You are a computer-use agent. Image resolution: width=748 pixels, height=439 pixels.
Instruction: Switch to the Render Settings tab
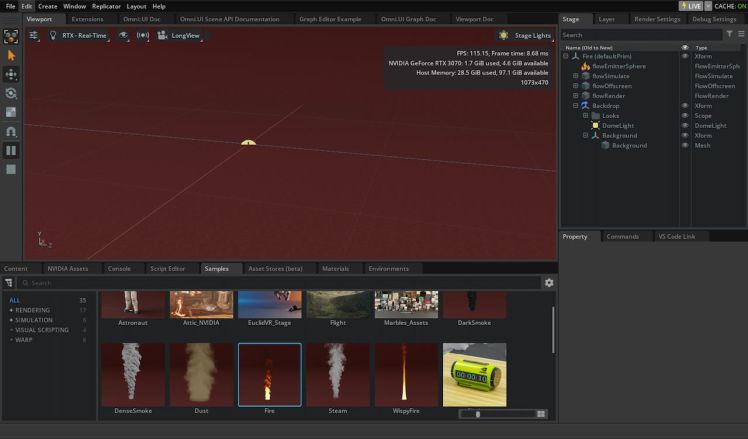coord(658,19)
